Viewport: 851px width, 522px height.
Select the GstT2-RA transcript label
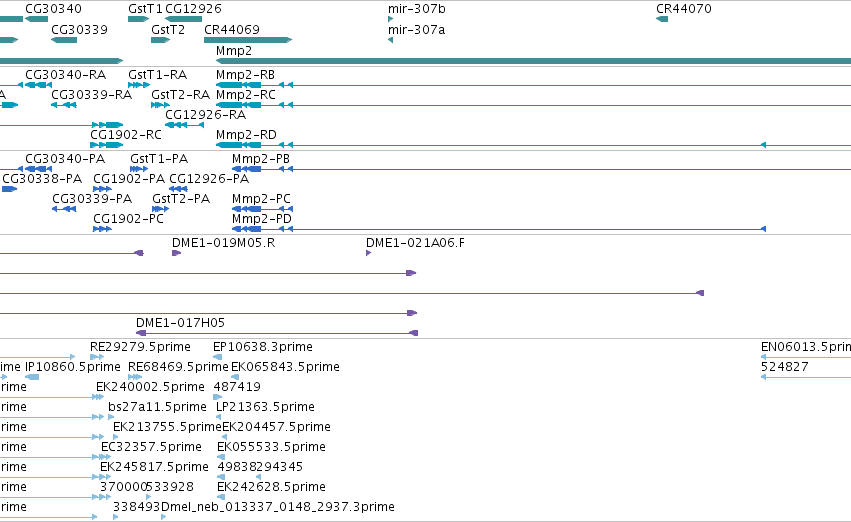(x=180, y=94)
